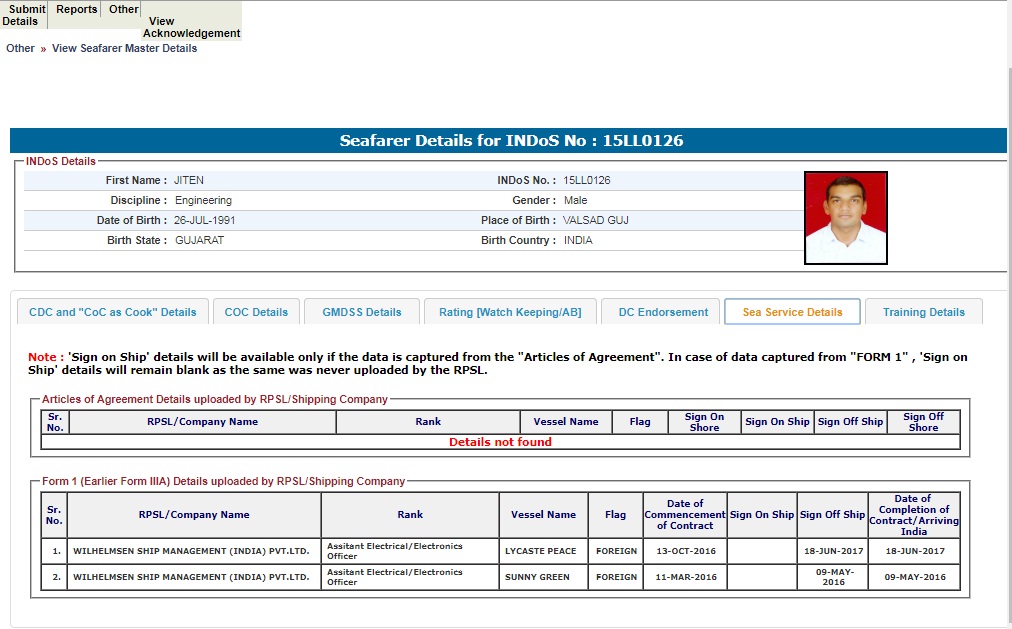The width and height of the screenshot is (1012, 629).
Task: Open the Submit Details menu
Action: pyautogui.click(x=23, y=15)
